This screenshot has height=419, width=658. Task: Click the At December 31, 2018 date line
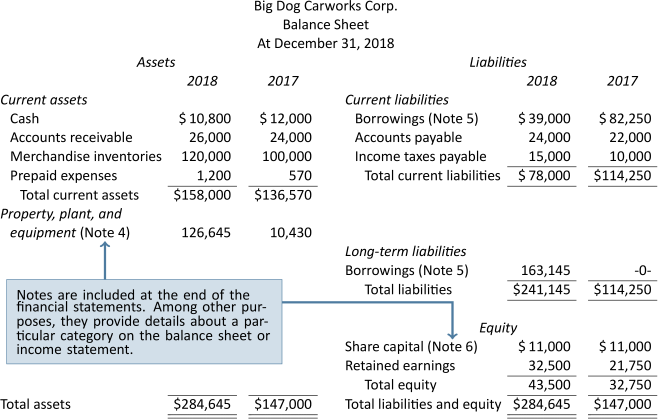point(326,43)
